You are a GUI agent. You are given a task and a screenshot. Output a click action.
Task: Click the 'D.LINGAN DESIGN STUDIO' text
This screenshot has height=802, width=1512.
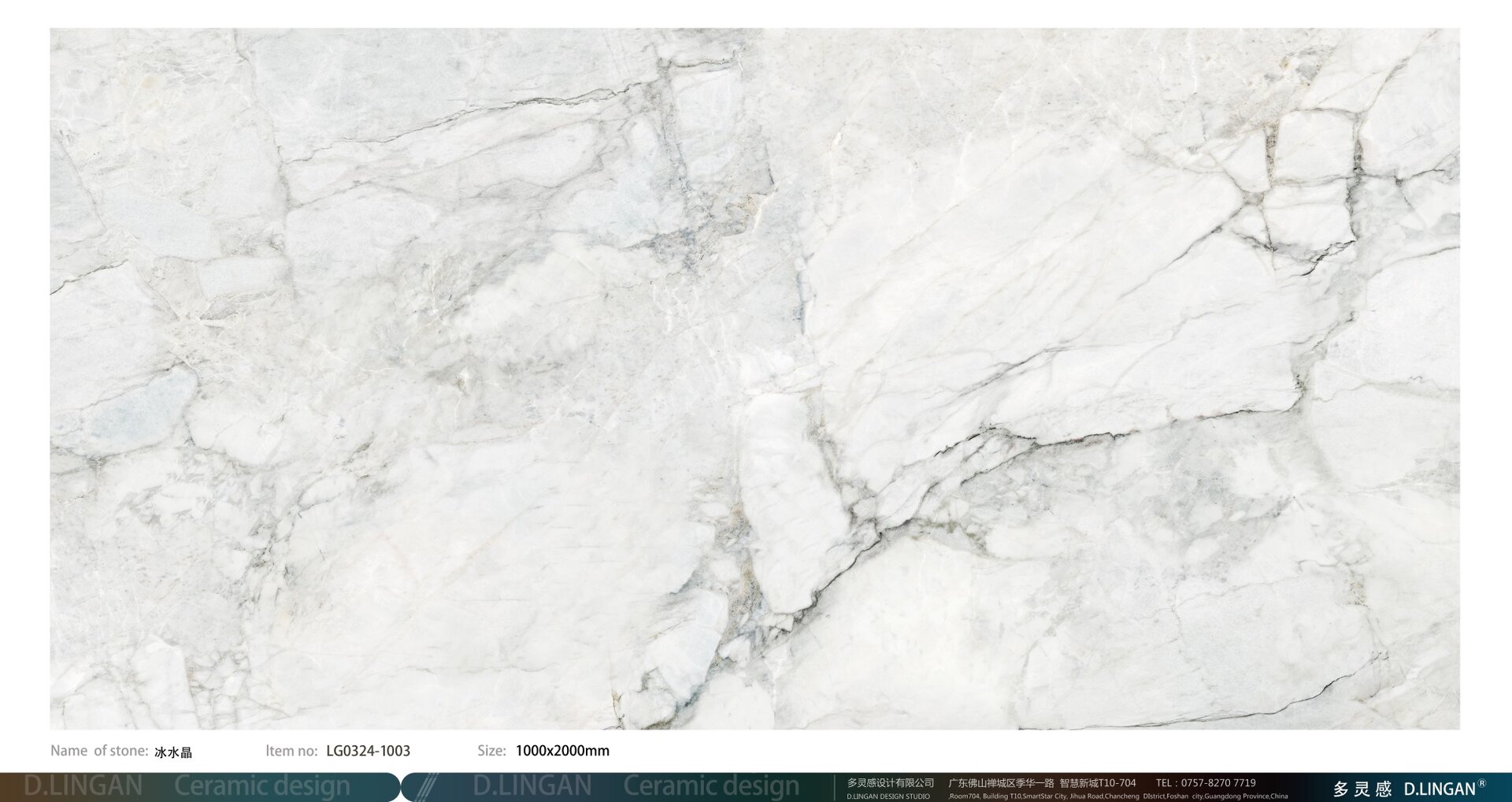(888, 796)
